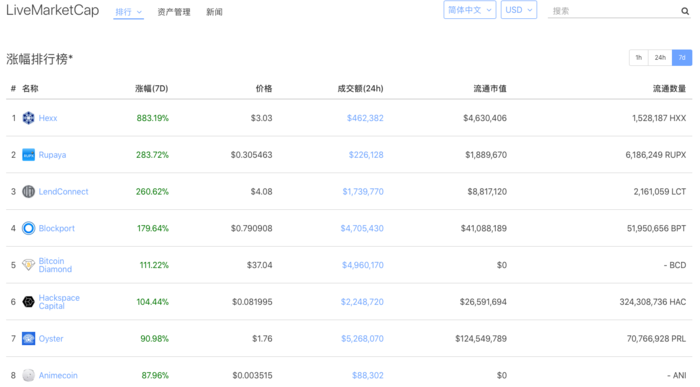Open the Bitcoin Diamond coin link
700x387 pixels.
coord(55,265)
